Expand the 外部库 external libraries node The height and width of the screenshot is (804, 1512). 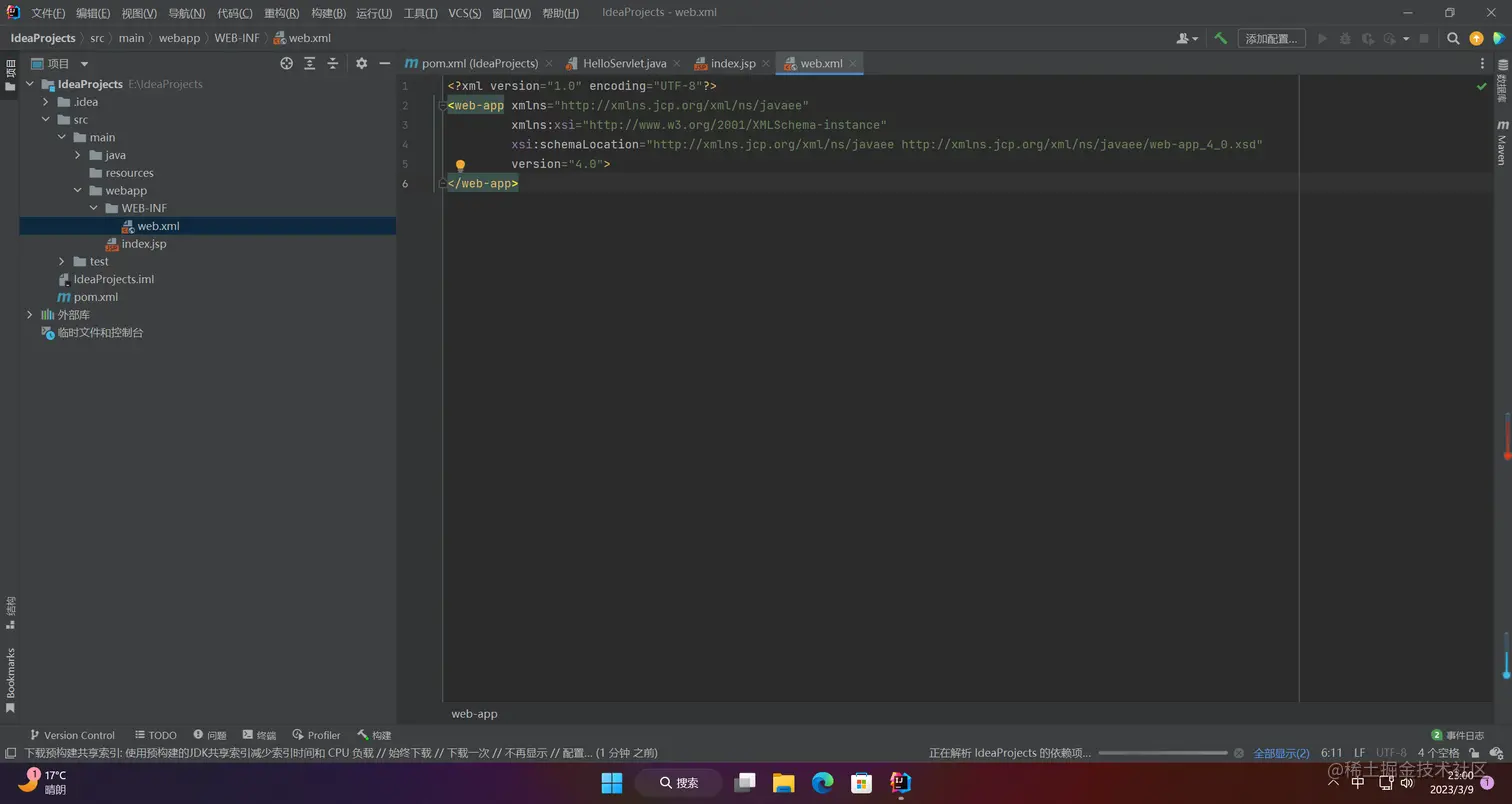coord(30,315)
